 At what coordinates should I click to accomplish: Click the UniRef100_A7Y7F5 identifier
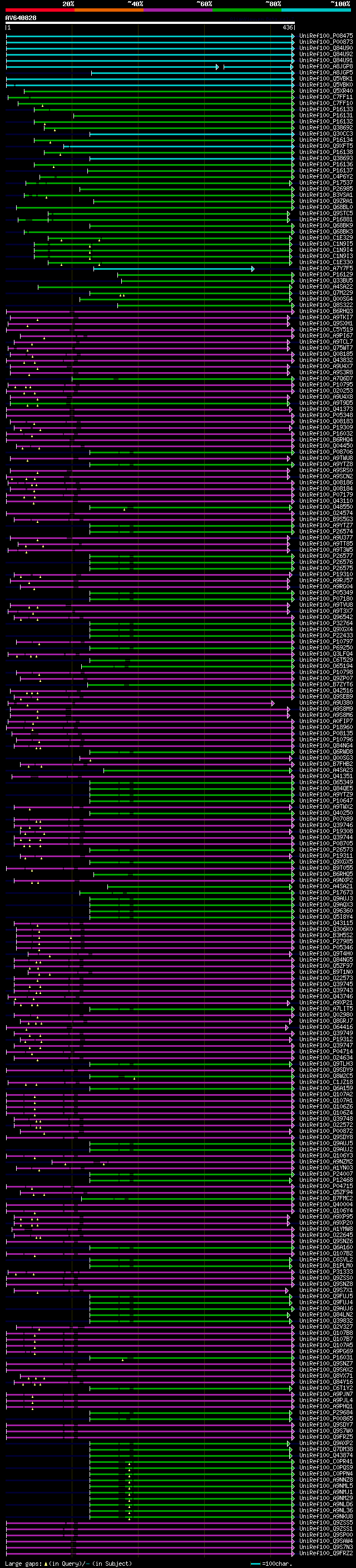(x=326, y=269)
